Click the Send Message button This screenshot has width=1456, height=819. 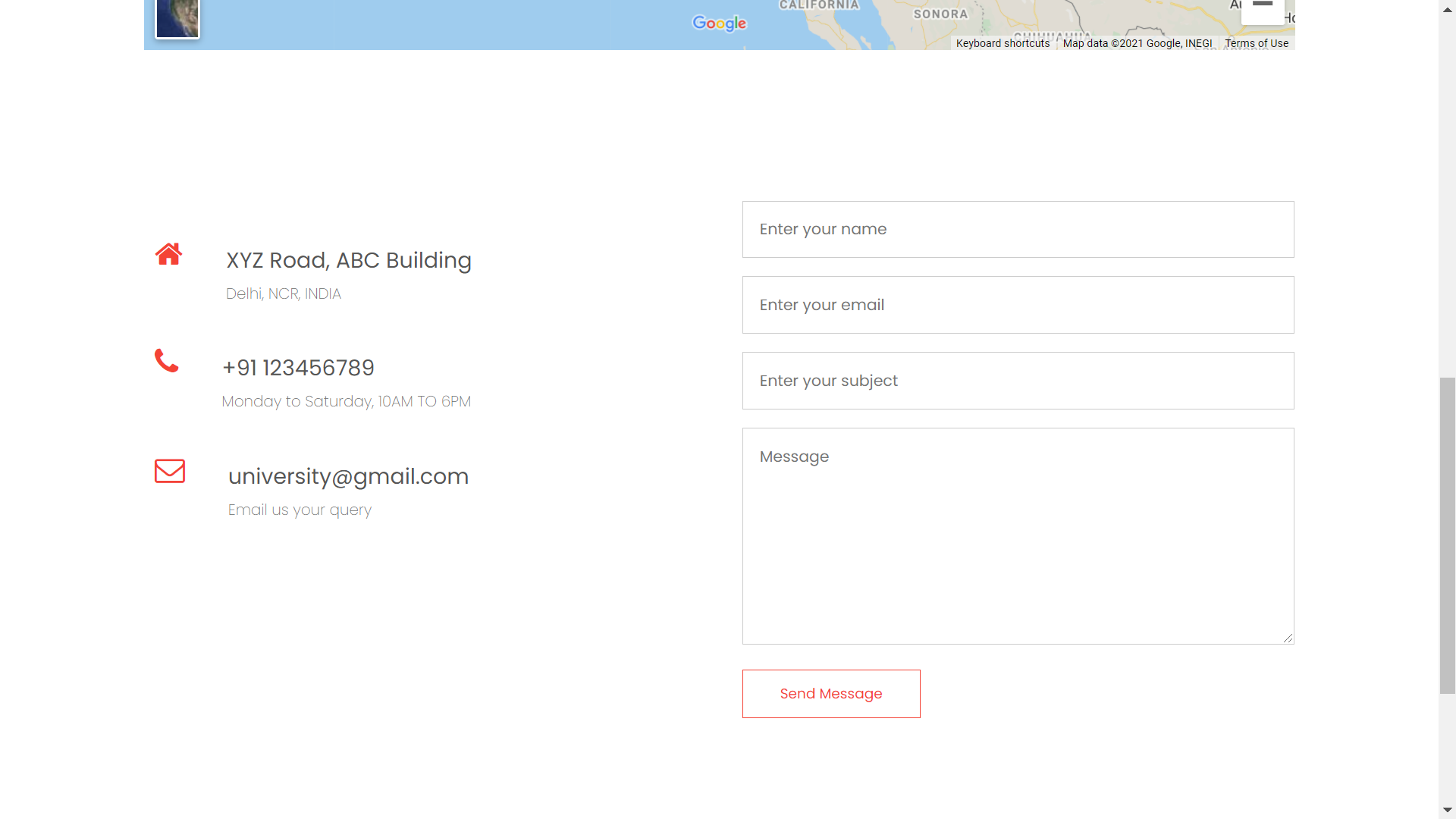point(831,693)
